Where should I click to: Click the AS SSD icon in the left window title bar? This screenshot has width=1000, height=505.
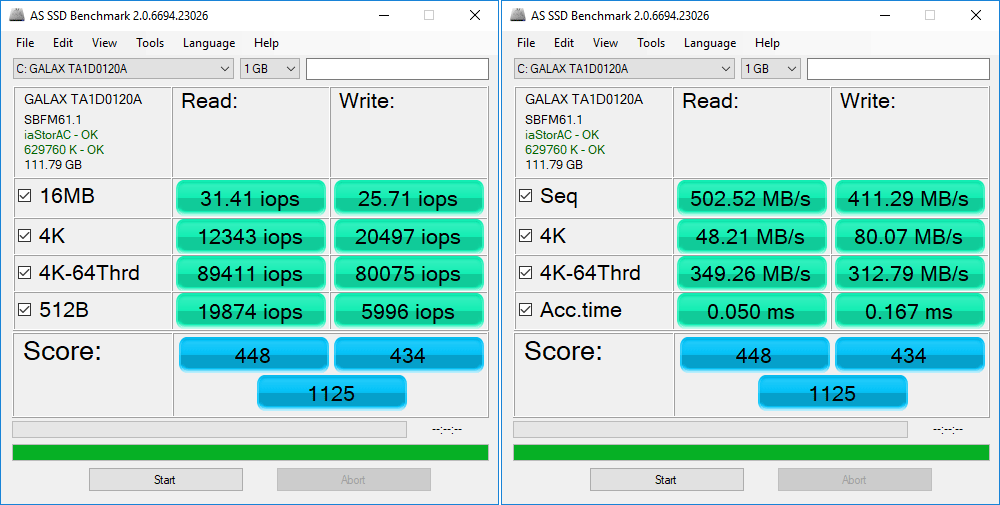click(18, 15)
